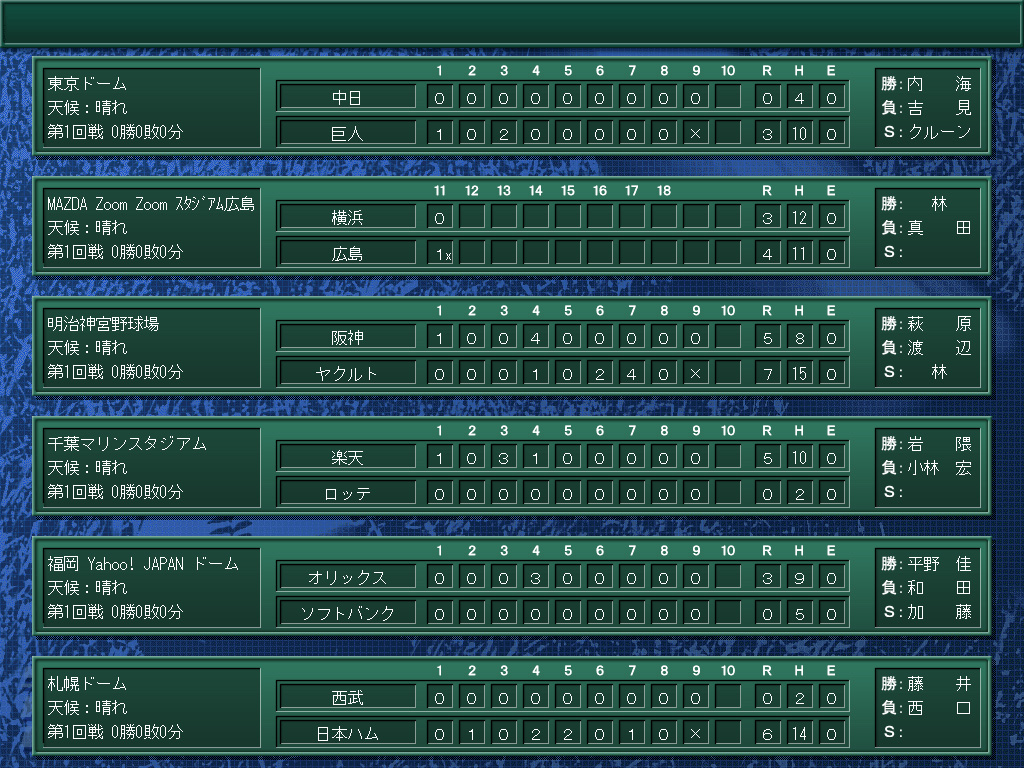
Task: Select save pitcher 加藤
Action: 939,612
